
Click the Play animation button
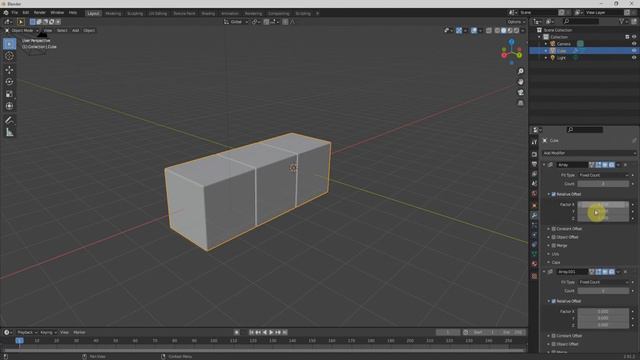271,332
